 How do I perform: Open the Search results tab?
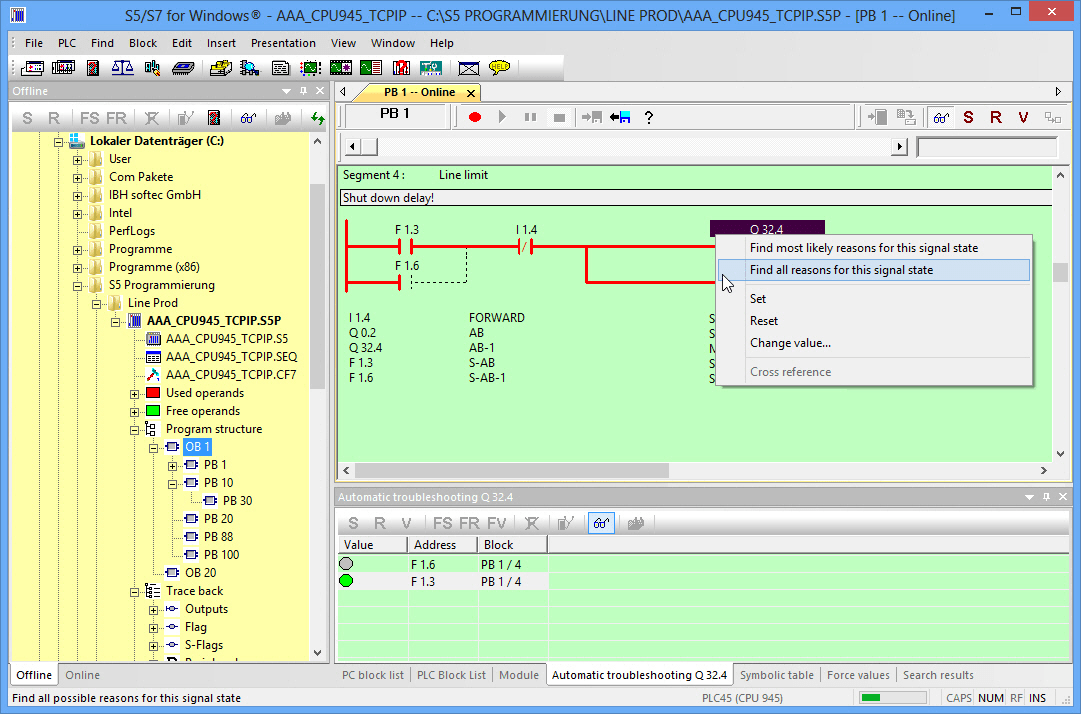(x=938, y=675)
